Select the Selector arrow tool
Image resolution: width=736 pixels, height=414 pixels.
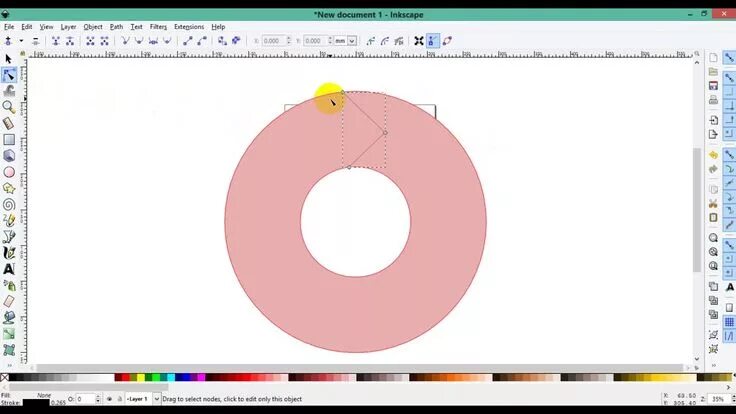(8, 59)
